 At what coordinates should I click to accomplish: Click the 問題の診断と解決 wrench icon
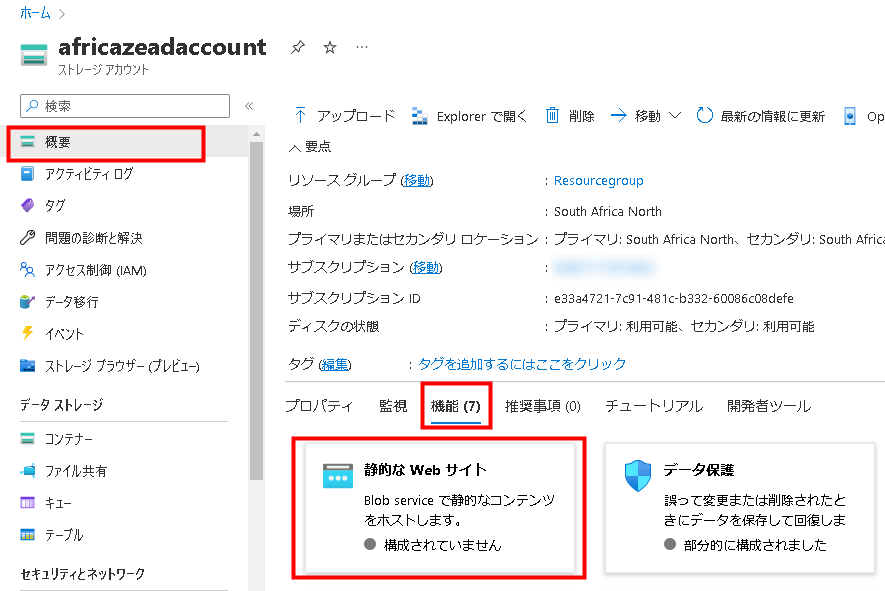[x=27, y=237]
